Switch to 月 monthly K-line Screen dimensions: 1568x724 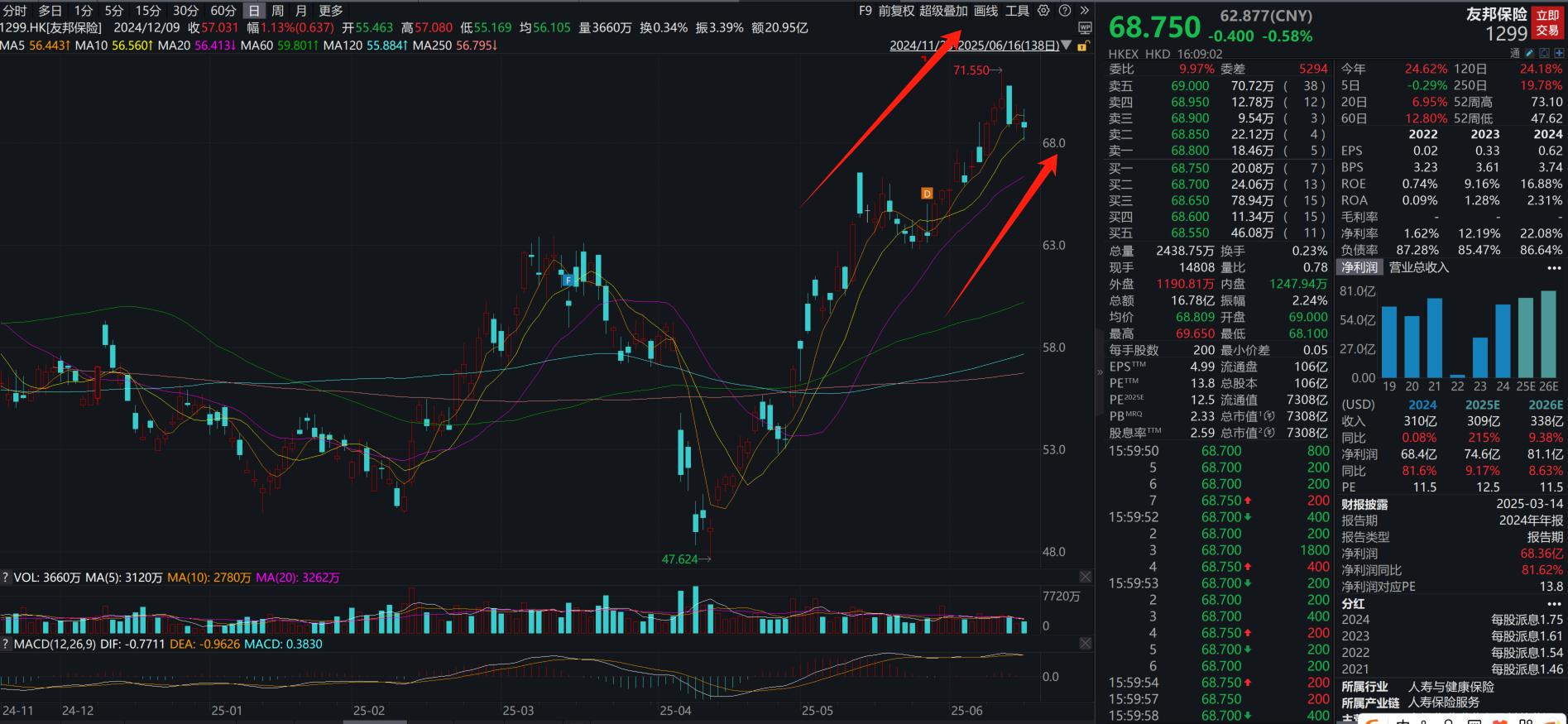point(301,11)
